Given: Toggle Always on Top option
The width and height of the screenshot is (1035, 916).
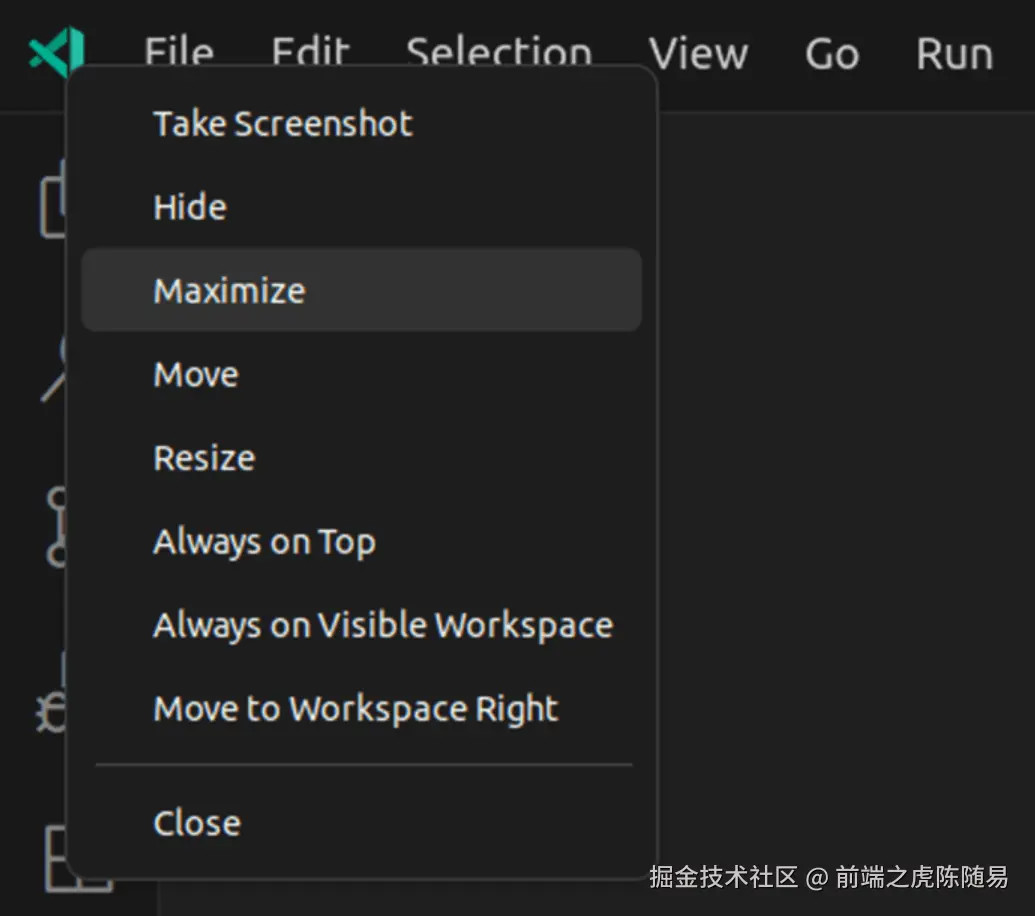Looking at the screenshot, I should coord(264,542).
